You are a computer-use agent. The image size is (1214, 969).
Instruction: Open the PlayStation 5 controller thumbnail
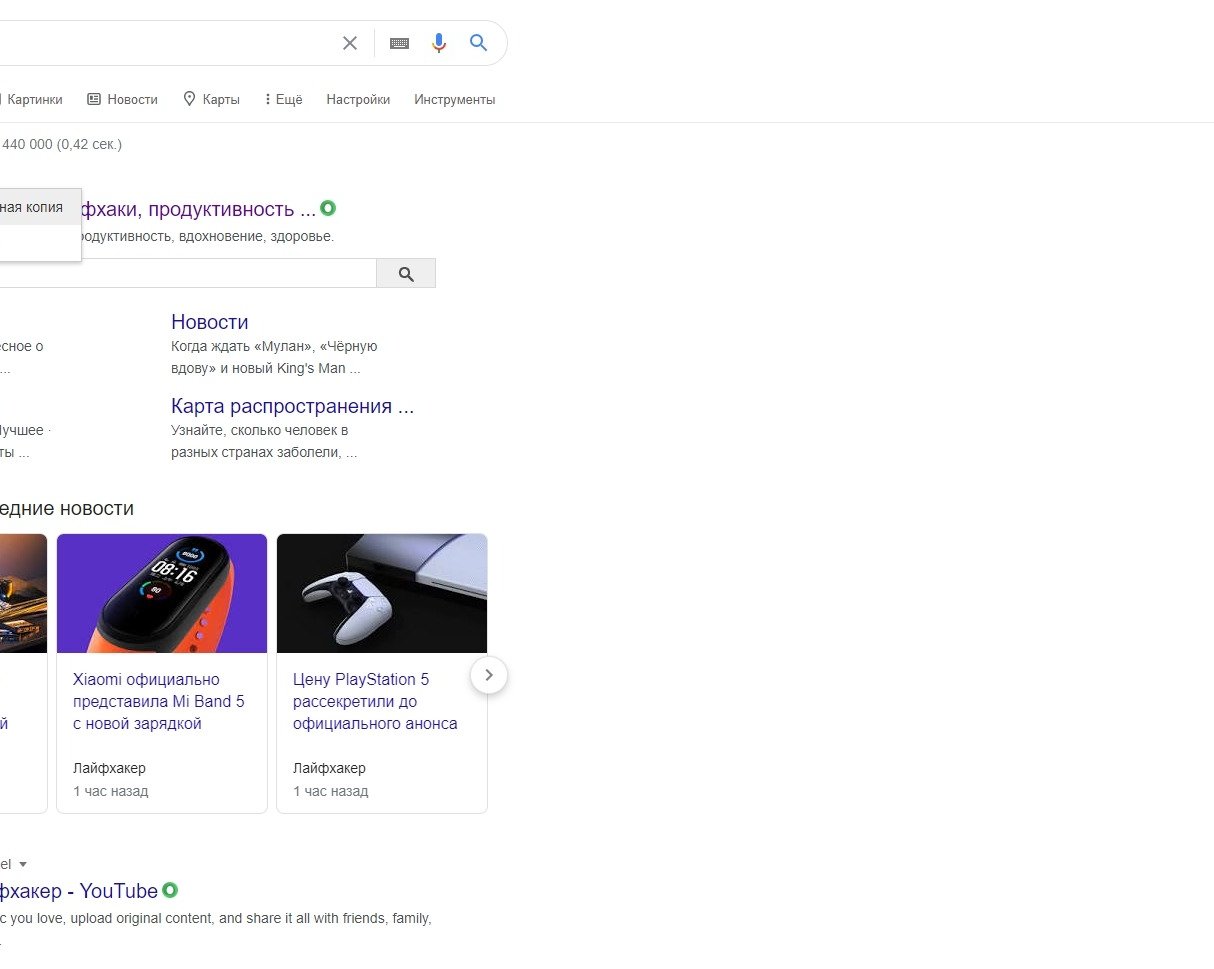(x=382, y=593)
